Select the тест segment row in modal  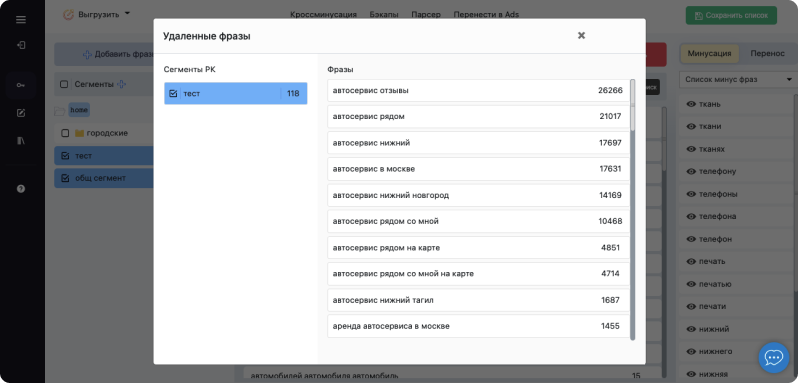pos(236,94)
